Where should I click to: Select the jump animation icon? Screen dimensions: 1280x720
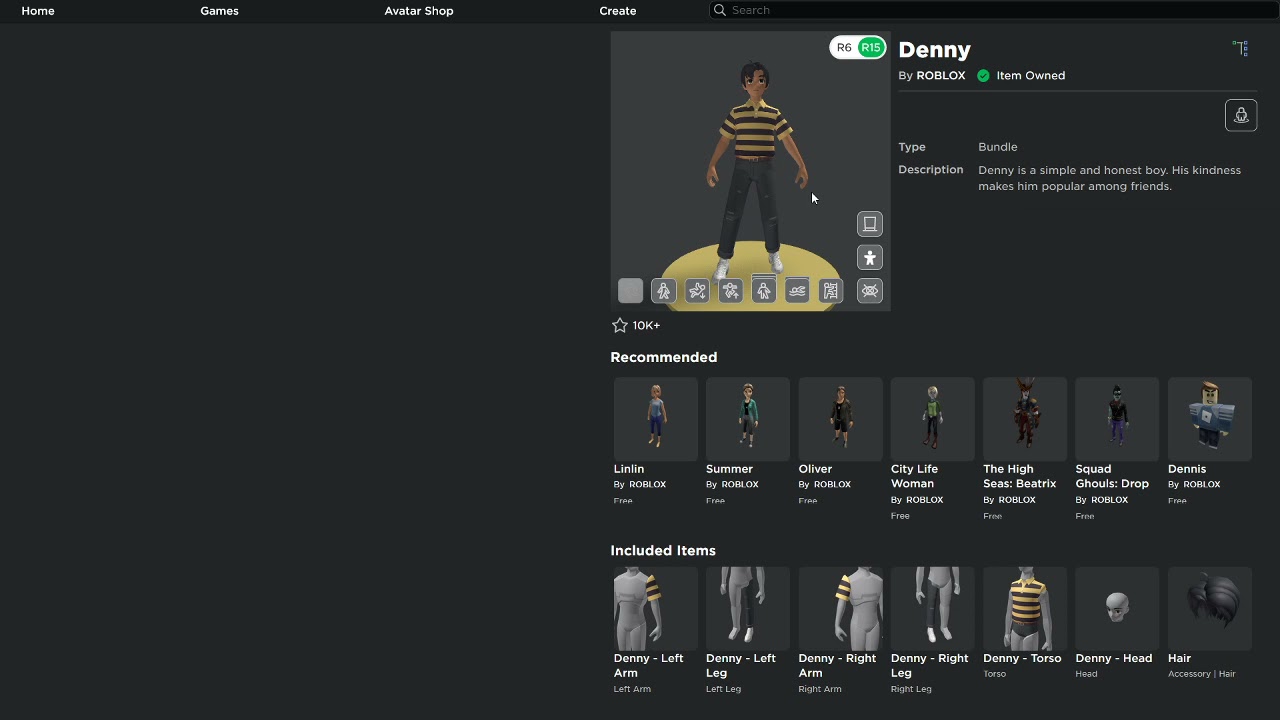coord(731,291)
